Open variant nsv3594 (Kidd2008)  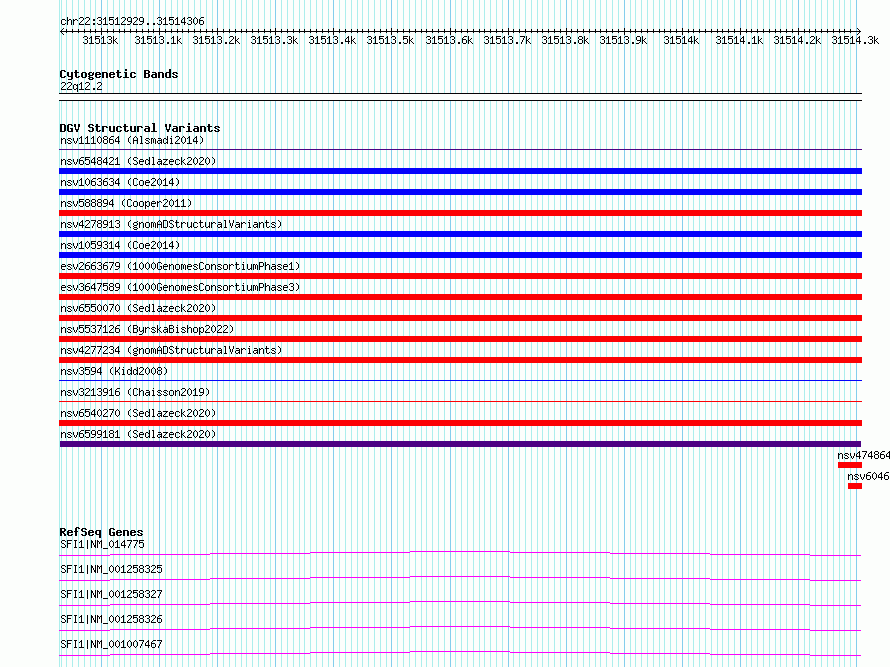tap(114, 371)
